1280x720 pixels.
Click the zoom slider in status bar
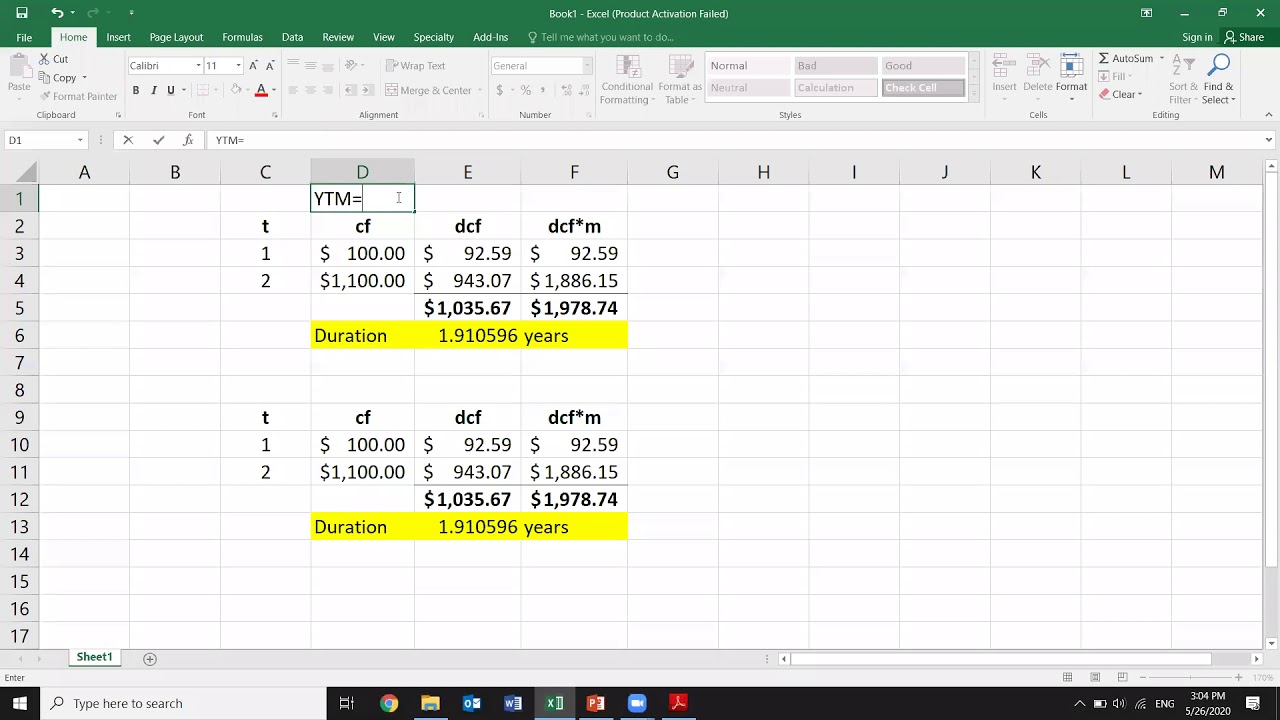tap(1190, 677)
